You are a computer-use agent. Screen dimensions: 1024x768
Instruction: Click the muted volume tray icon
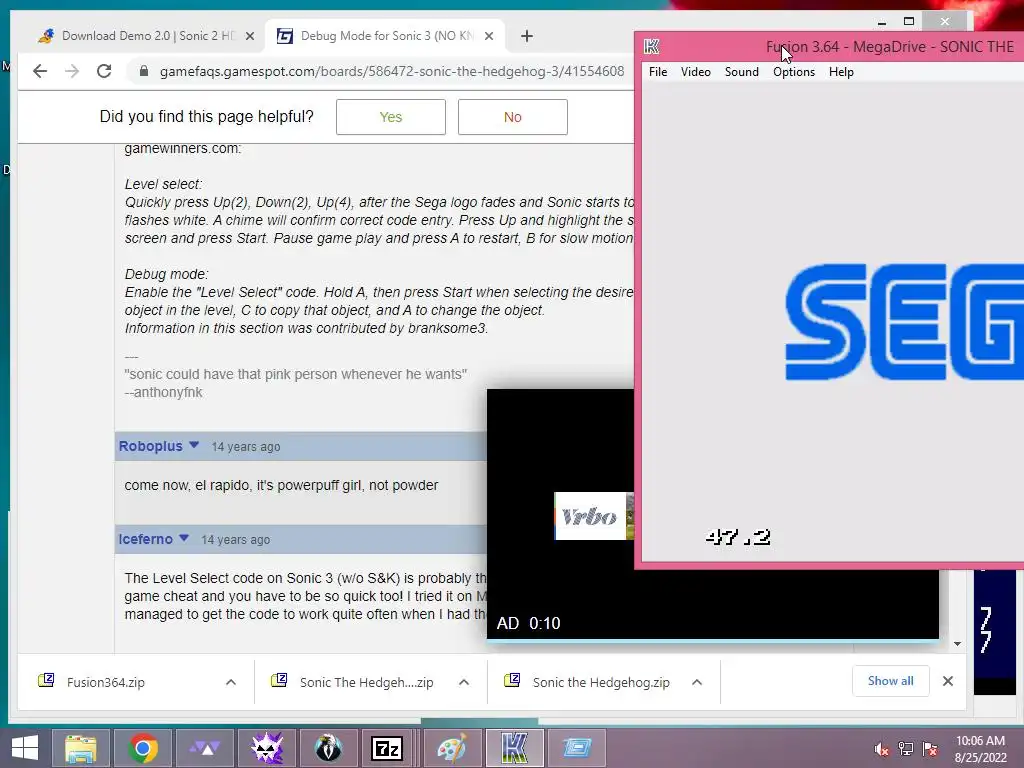882,749
